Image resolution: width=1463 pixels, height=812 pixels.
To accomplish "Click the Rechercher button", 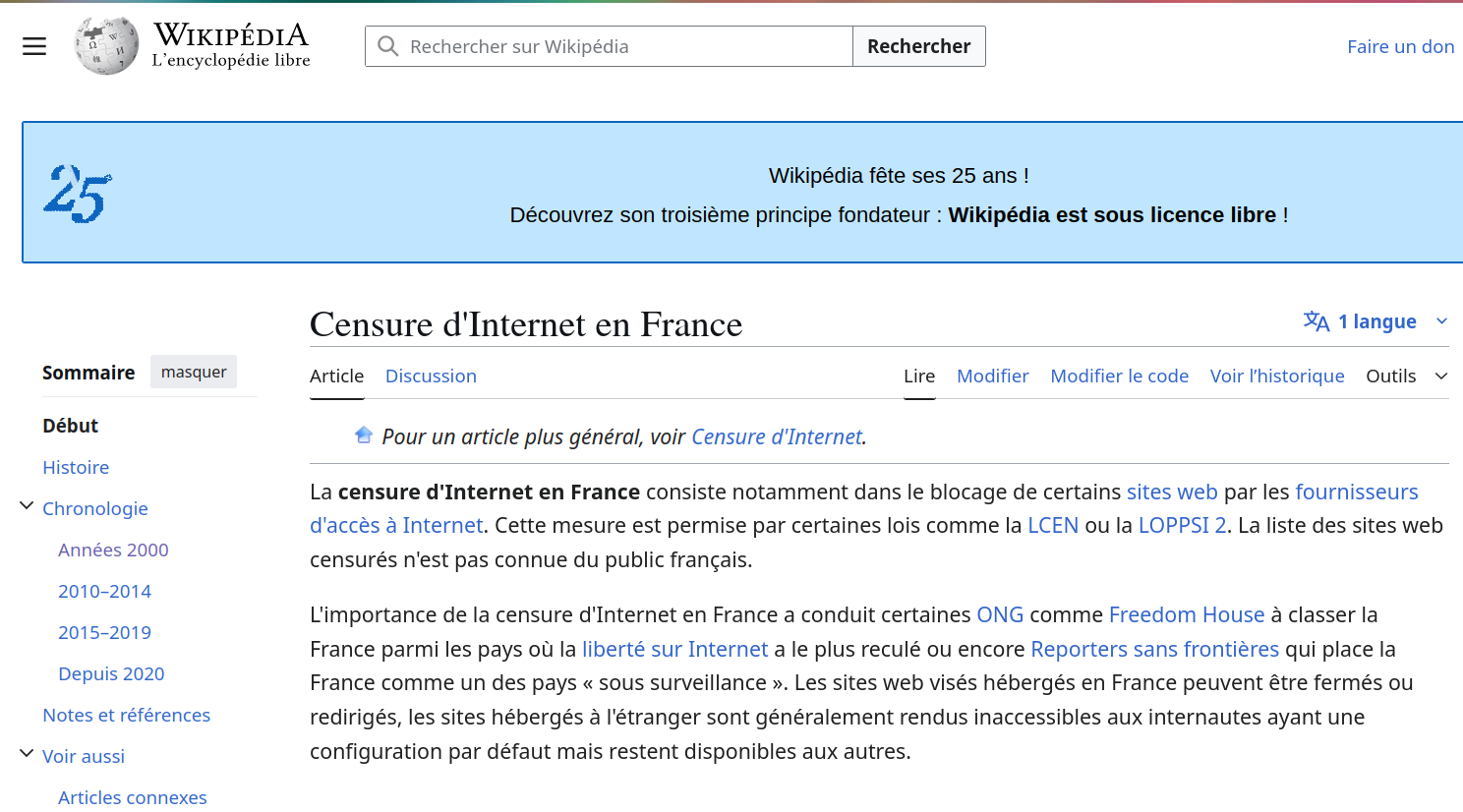I will pos(917,45).
